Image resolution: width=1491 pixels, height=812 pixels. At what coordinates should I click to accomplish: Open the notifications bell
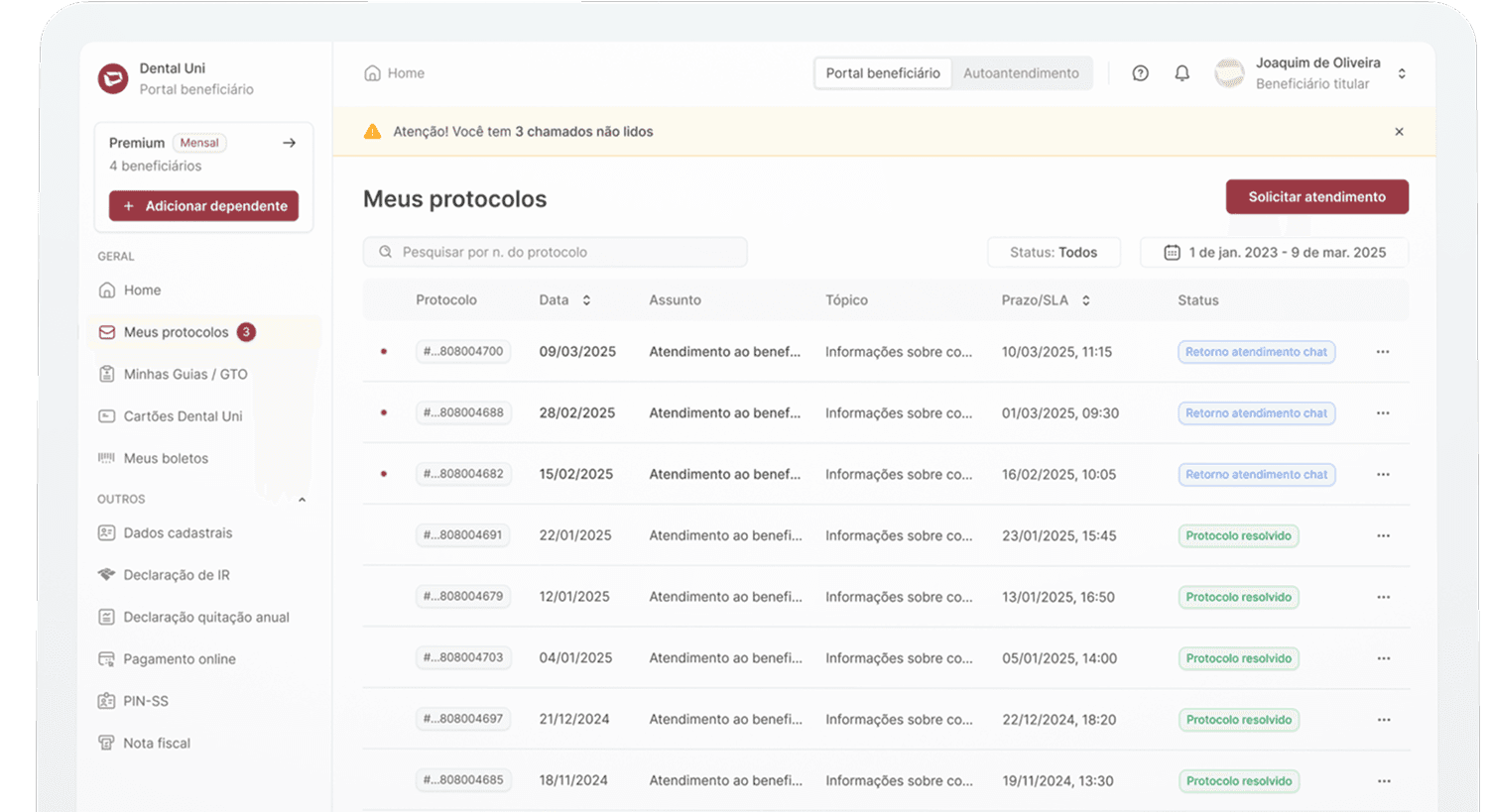point(1181,73)
